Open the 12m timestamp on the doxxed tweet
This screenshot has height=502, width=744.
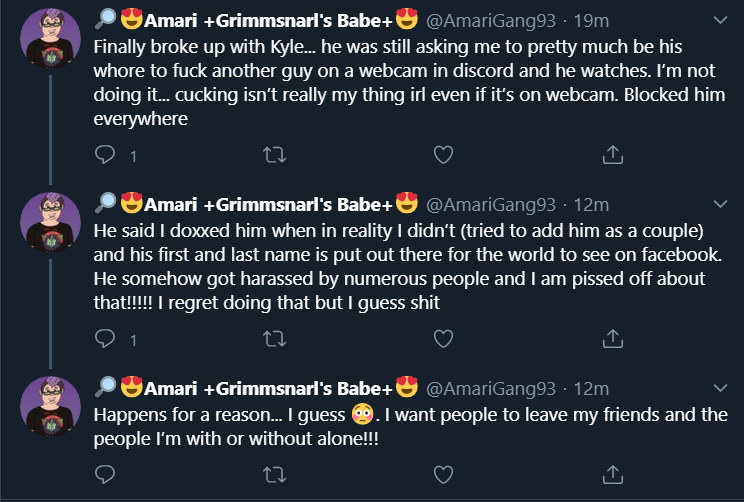click(591, 205)
